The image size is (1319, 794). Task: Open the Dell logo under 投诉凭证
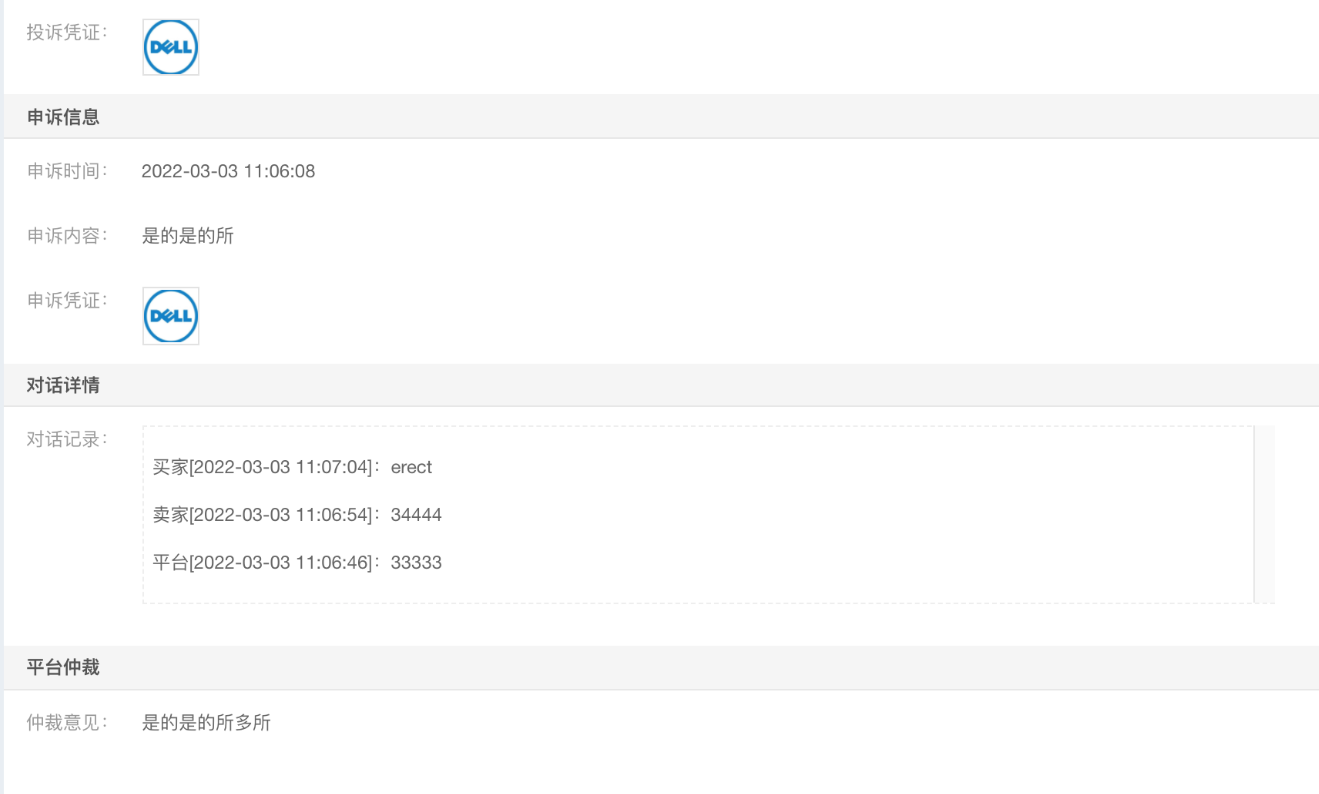(171, 47)
